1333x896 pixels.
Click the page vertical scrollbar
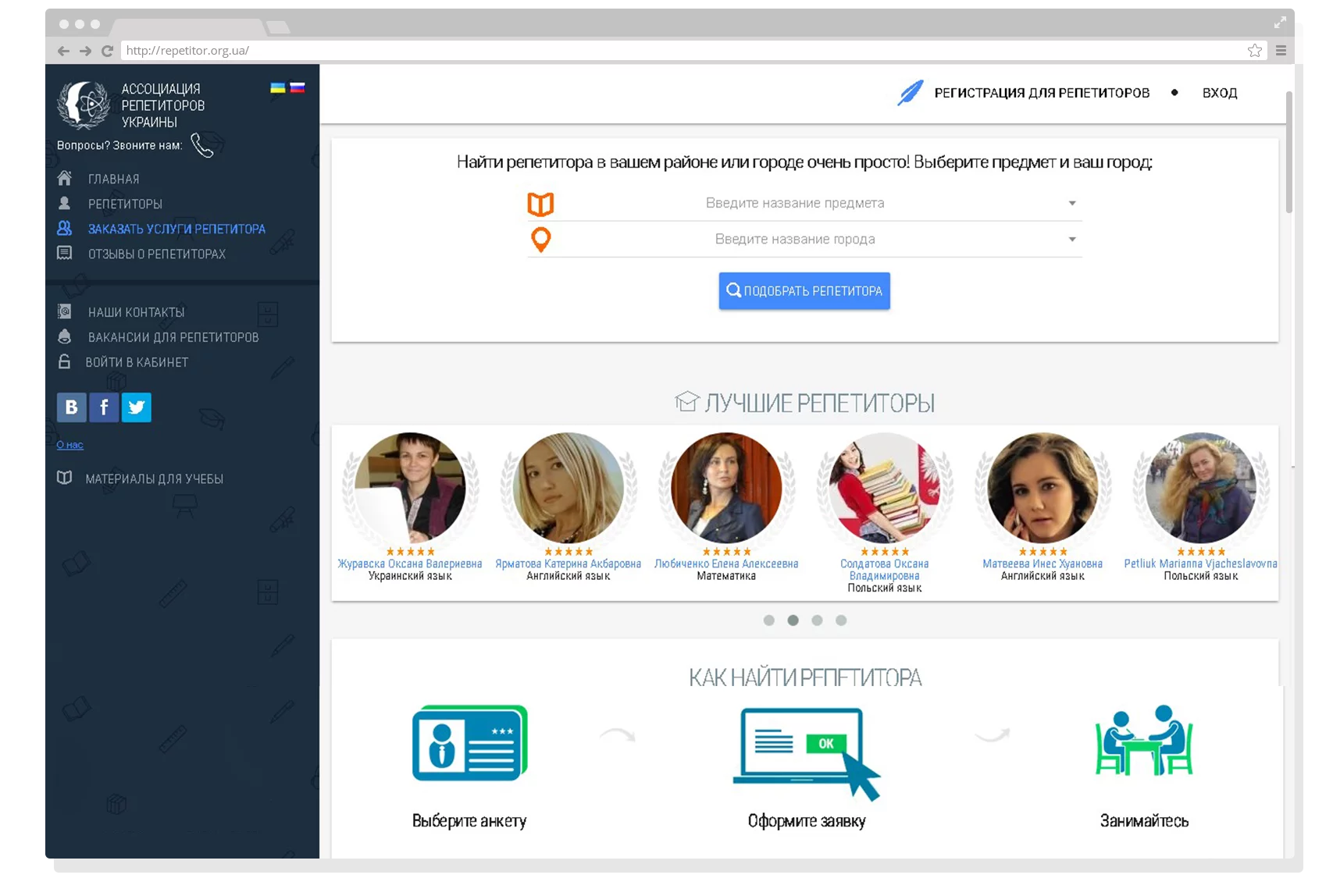[1289, 152]
